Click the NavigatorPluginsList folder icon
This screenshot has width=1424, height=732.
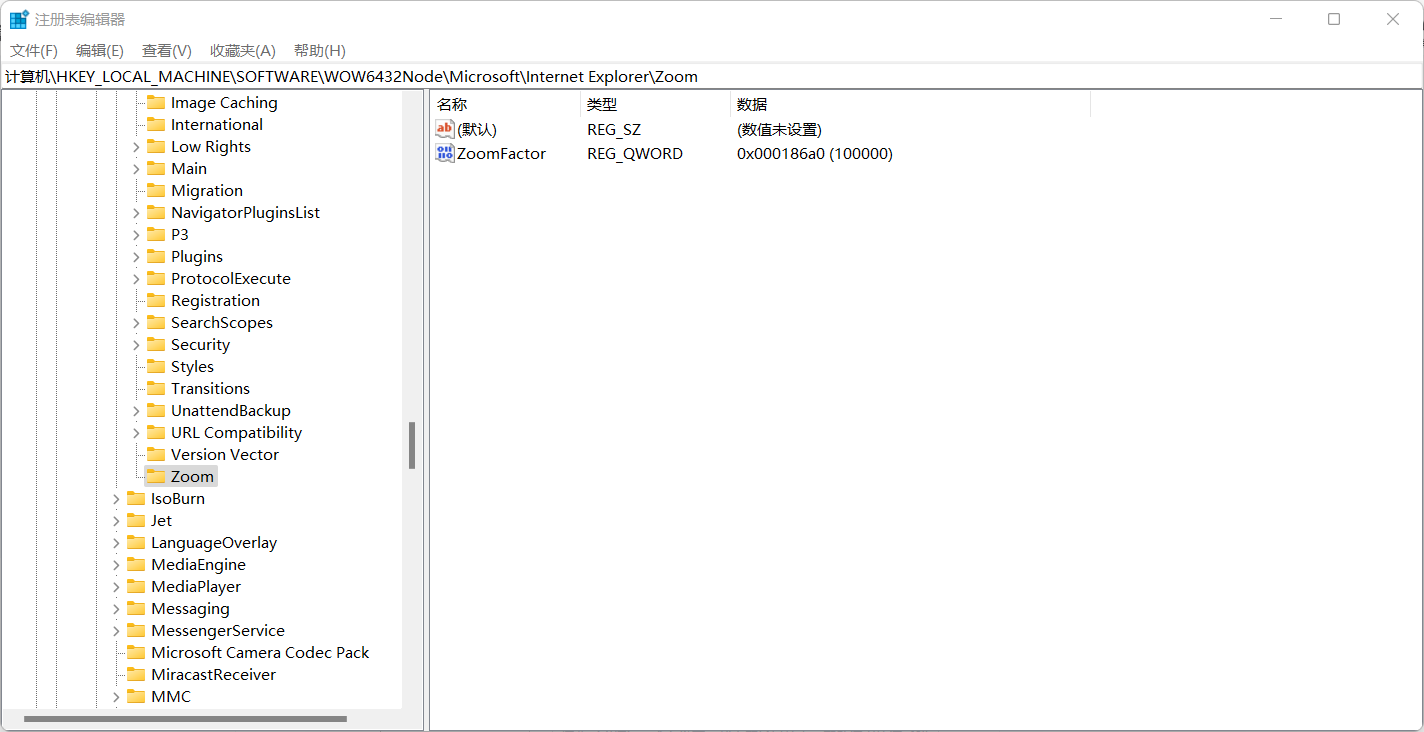pyautogui.click(x=156, y=212)
